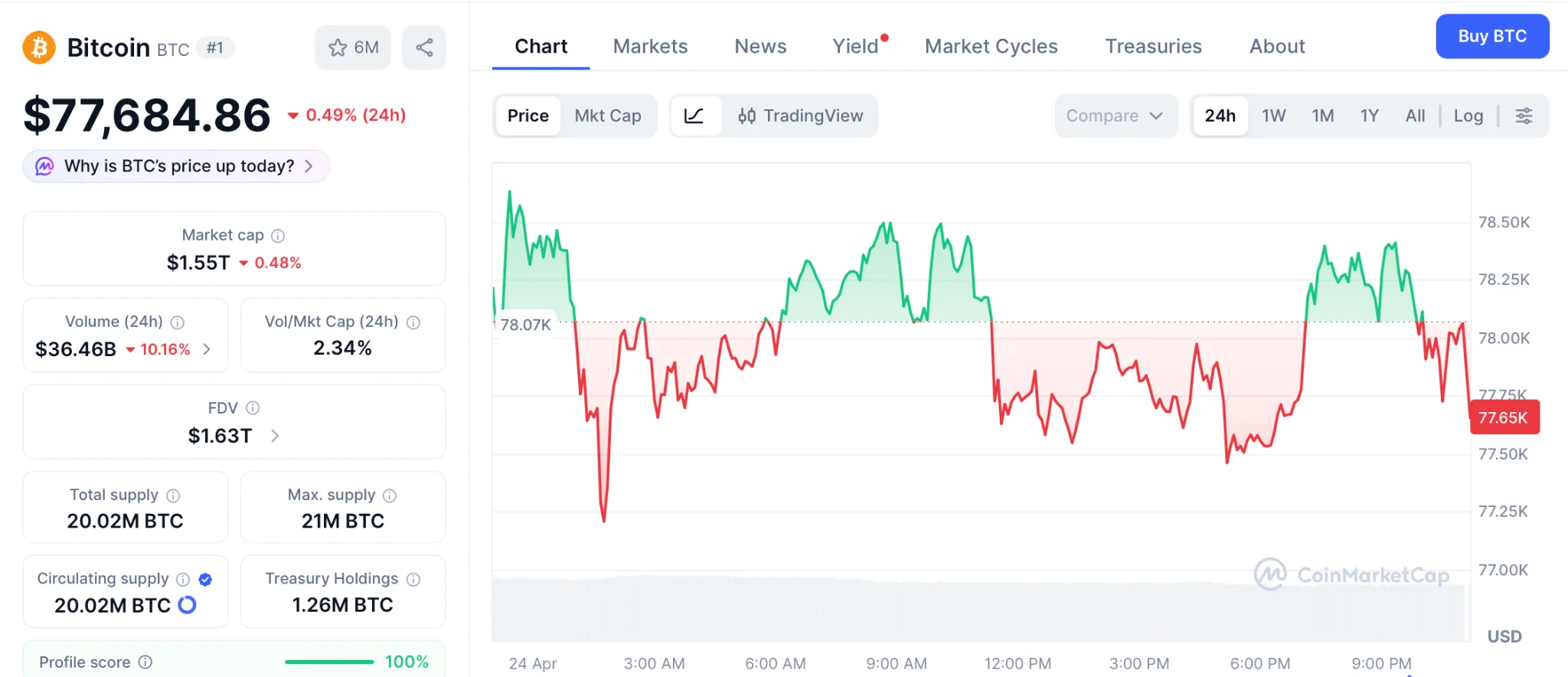Select the line chart icon
Viewport: 1568px width, 677px height.
click(694, 116)
